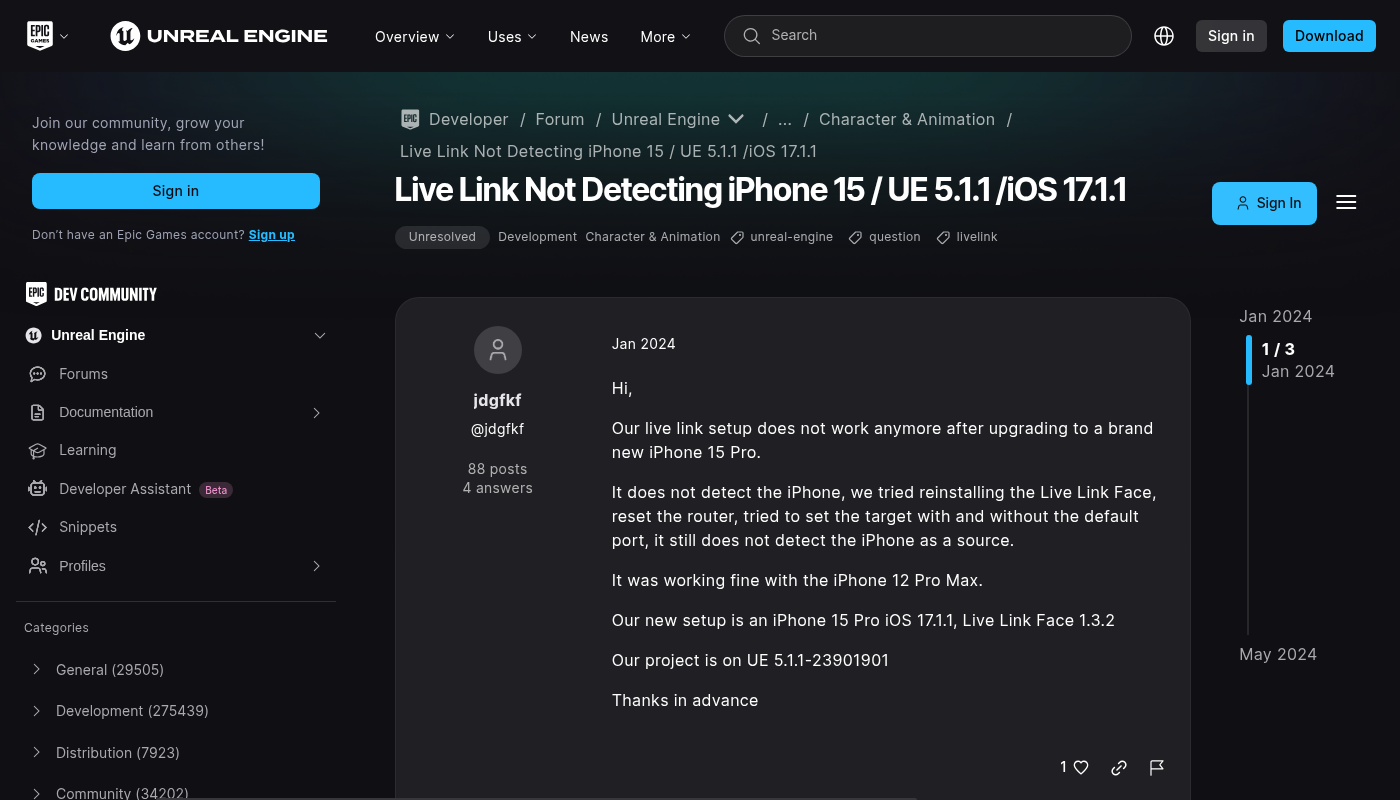Click the Unreal Engine logo in header
The width and height of the screenshot is (1400, 800).
pyautogui.click(x=219, y=36)
